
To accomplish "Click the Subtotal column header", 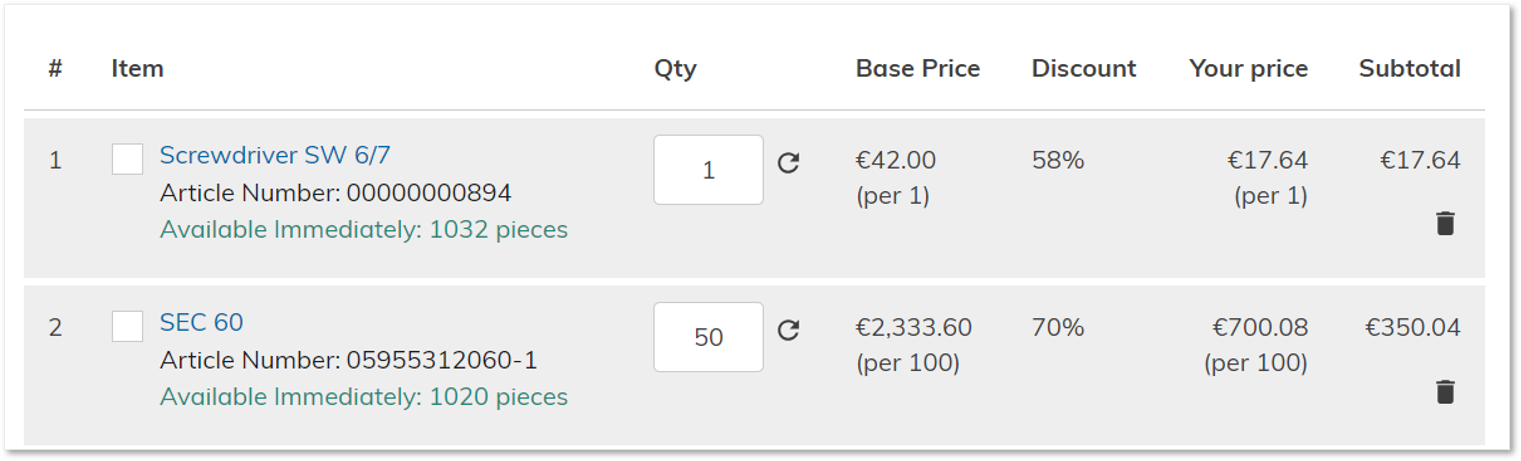I will [1409, 68].
